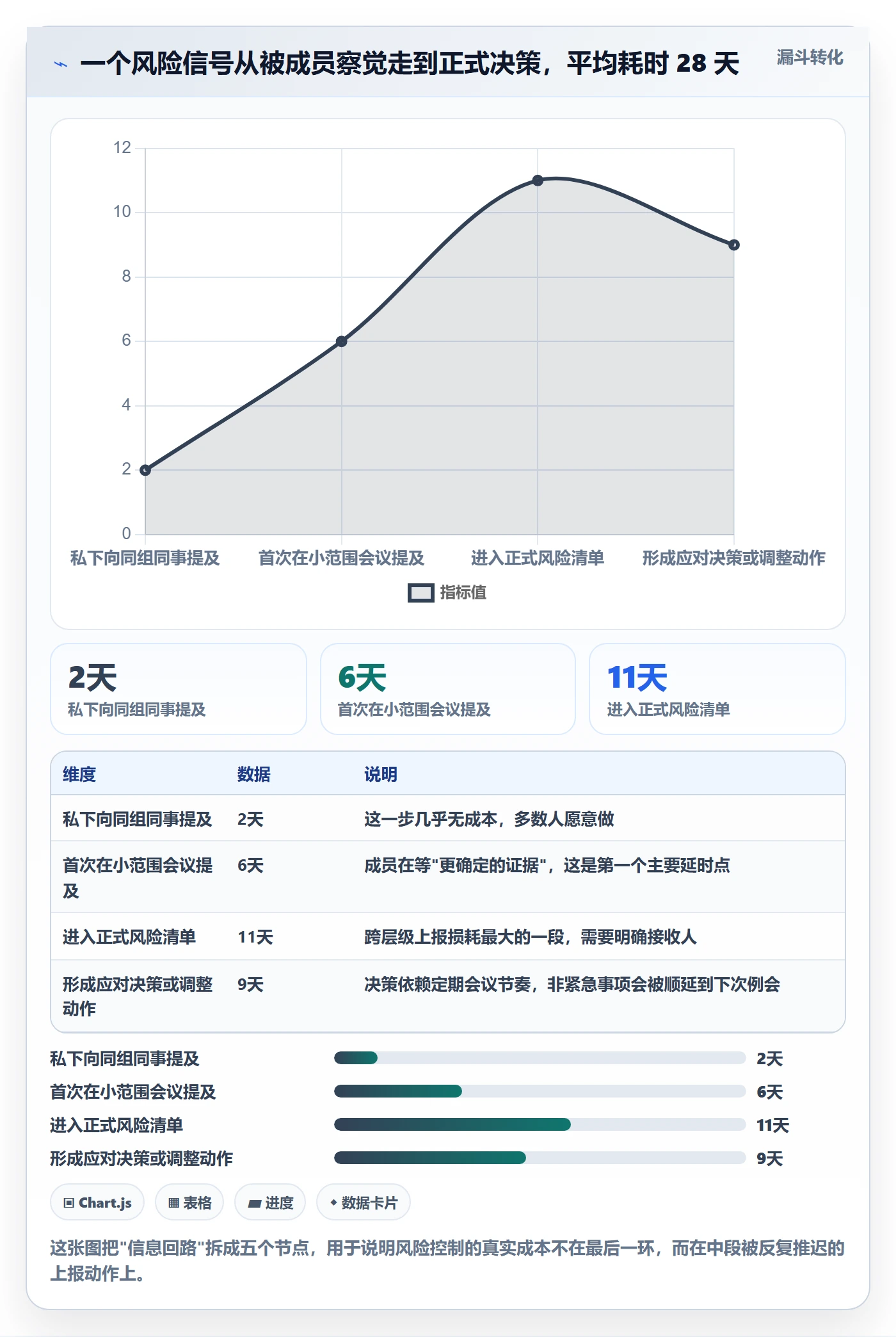
Task: Click the 数据卡片 tag chip
Action: [x=364, y=1203]
